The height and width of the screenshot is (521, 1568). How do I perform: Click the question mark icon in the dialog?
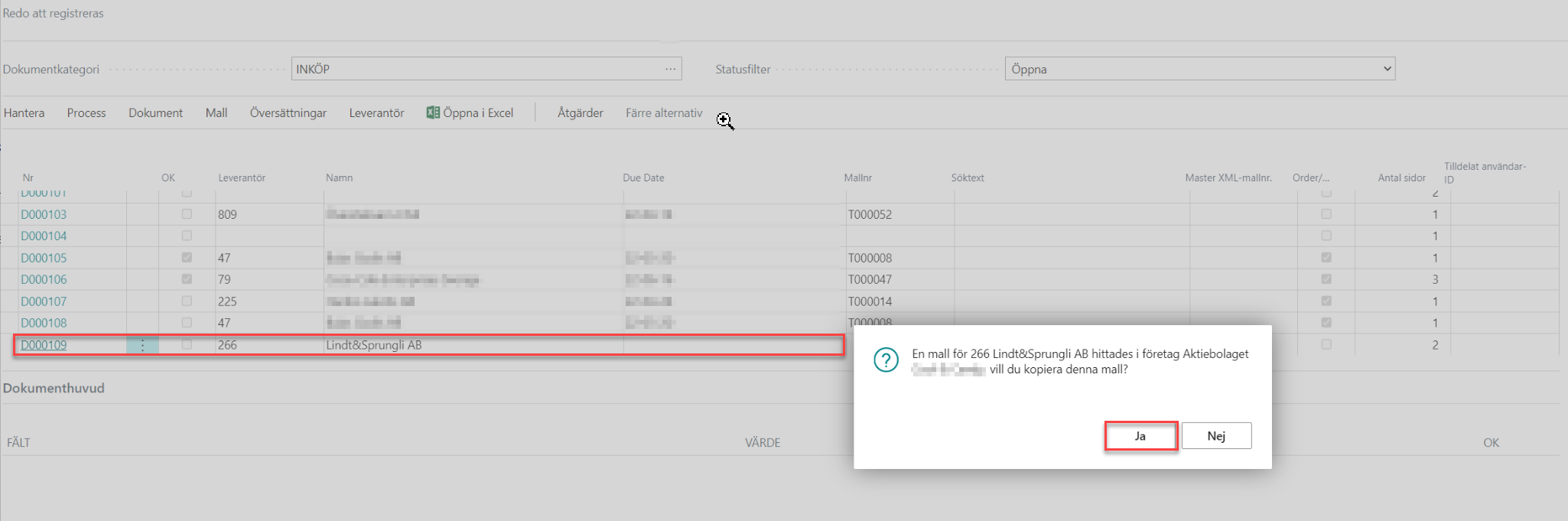click(x=886, y=360)
